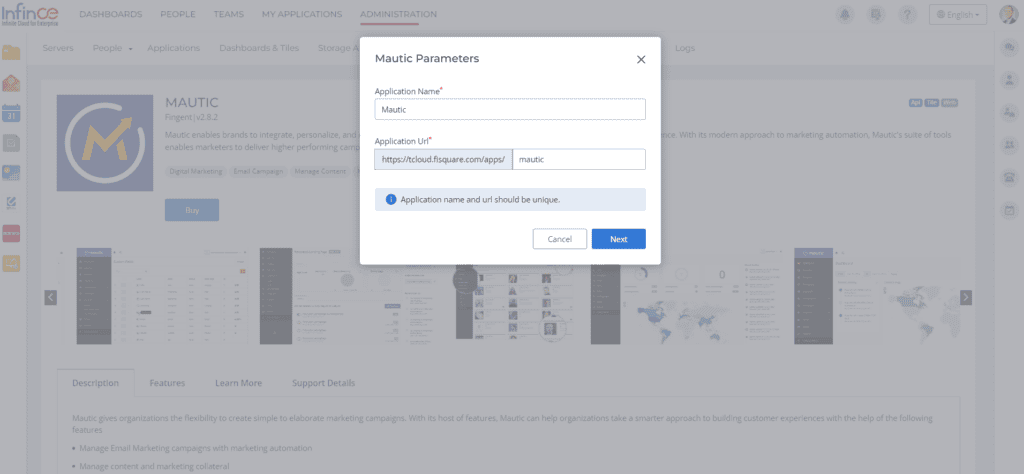
Task: Click the Api badge
Action: (915, 103)
